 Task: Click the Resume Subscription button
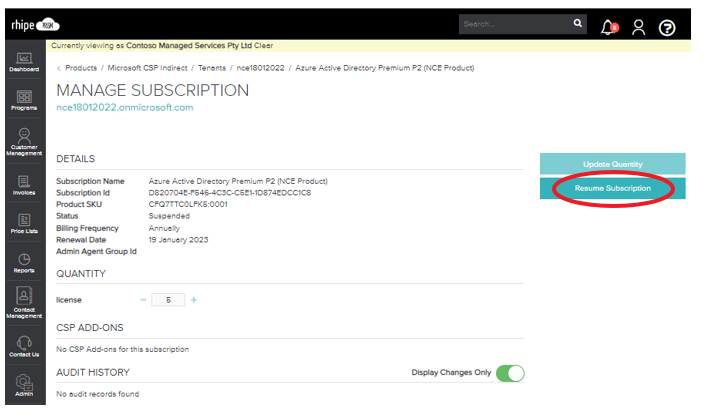click(x=612, y=188)
